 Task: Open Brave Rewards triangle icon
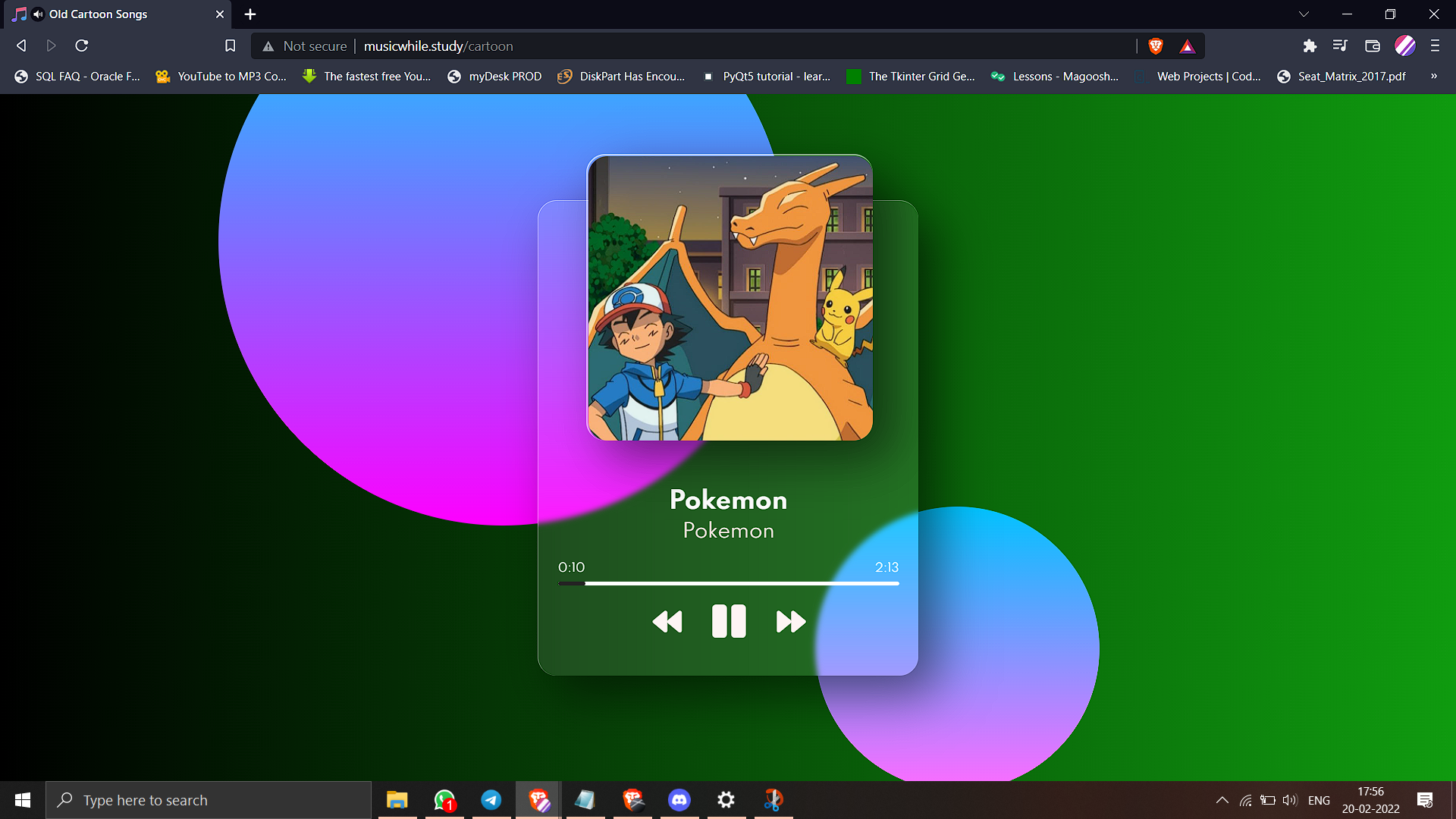1188,47
